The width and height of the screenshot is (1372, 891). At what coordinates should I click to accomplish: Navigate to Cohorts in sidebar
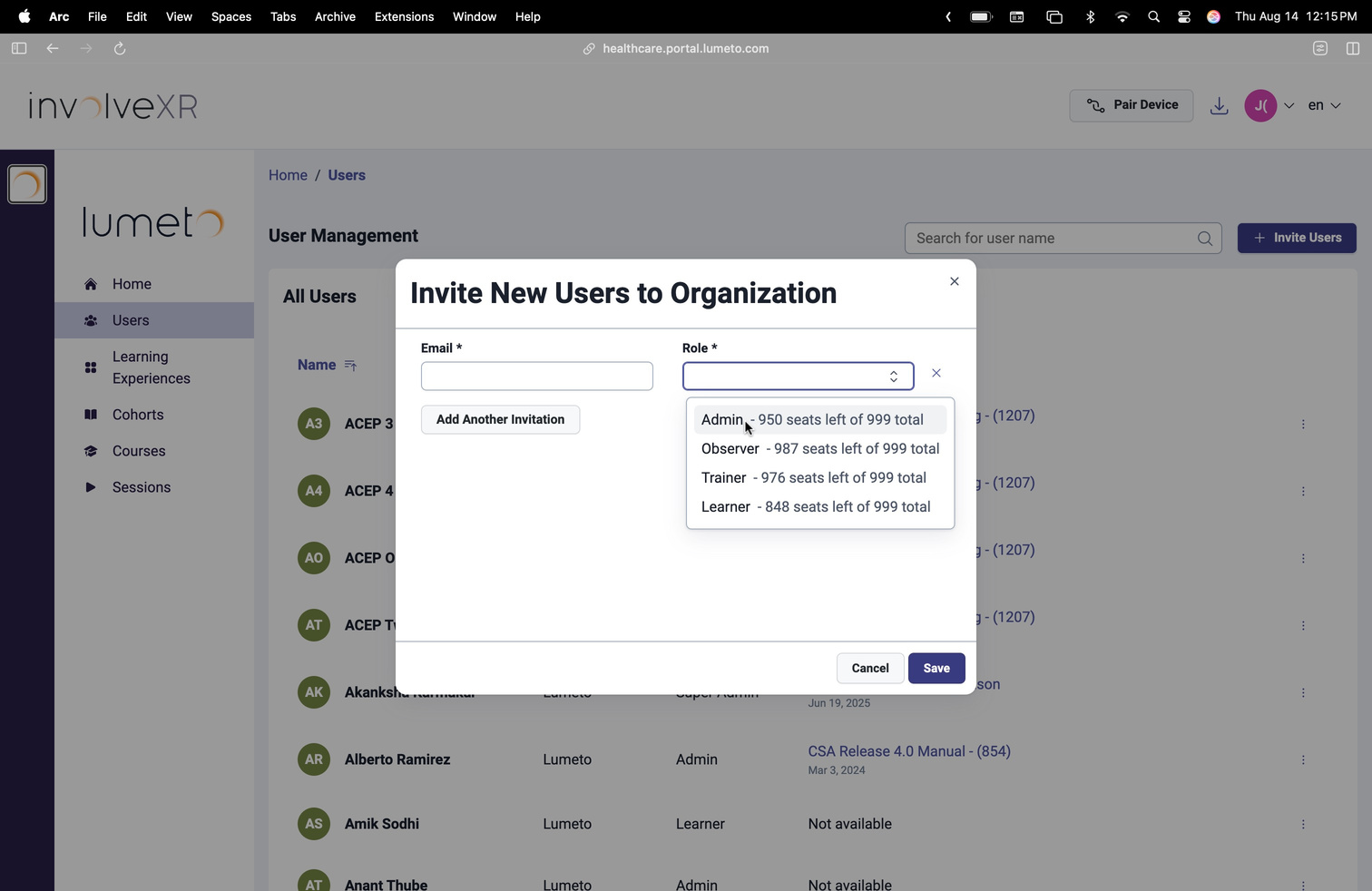(x=154, y=415)
